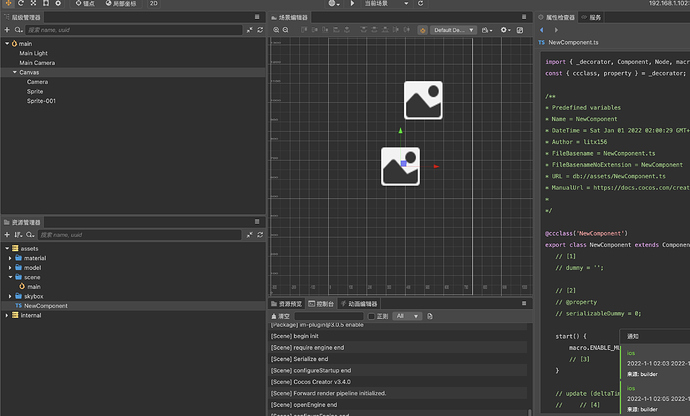Open the asset sort options

[x=18, y=235]
